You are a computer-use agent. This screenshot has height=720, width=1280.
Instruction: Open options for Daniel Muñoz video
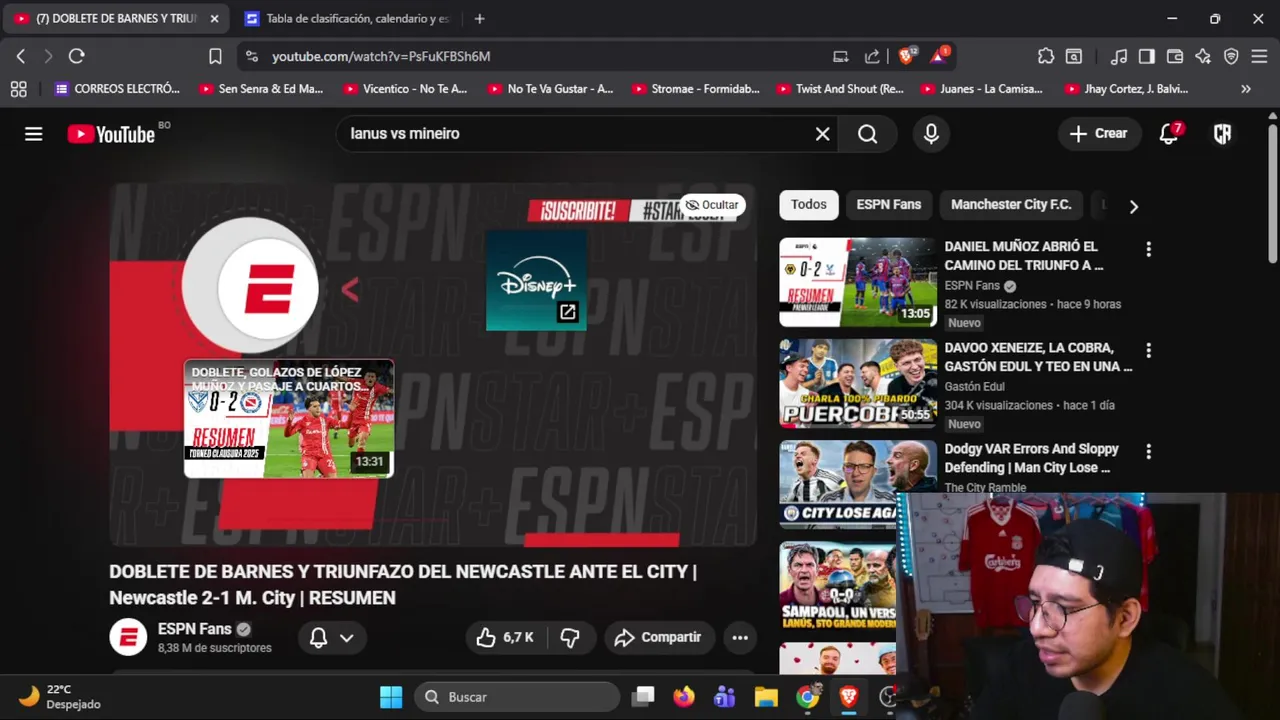pyautogui.click(x=1148, y=249)
